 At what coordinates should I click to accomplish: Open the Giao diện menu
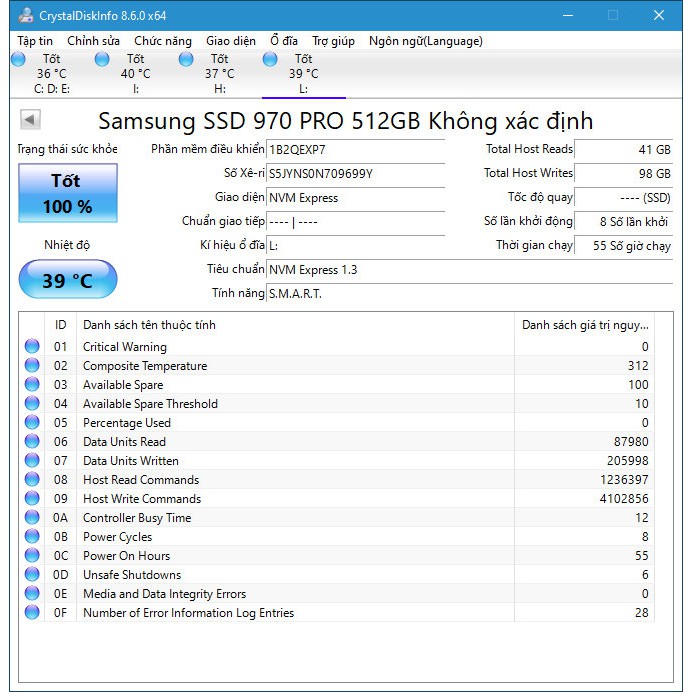tap(231, 41)
